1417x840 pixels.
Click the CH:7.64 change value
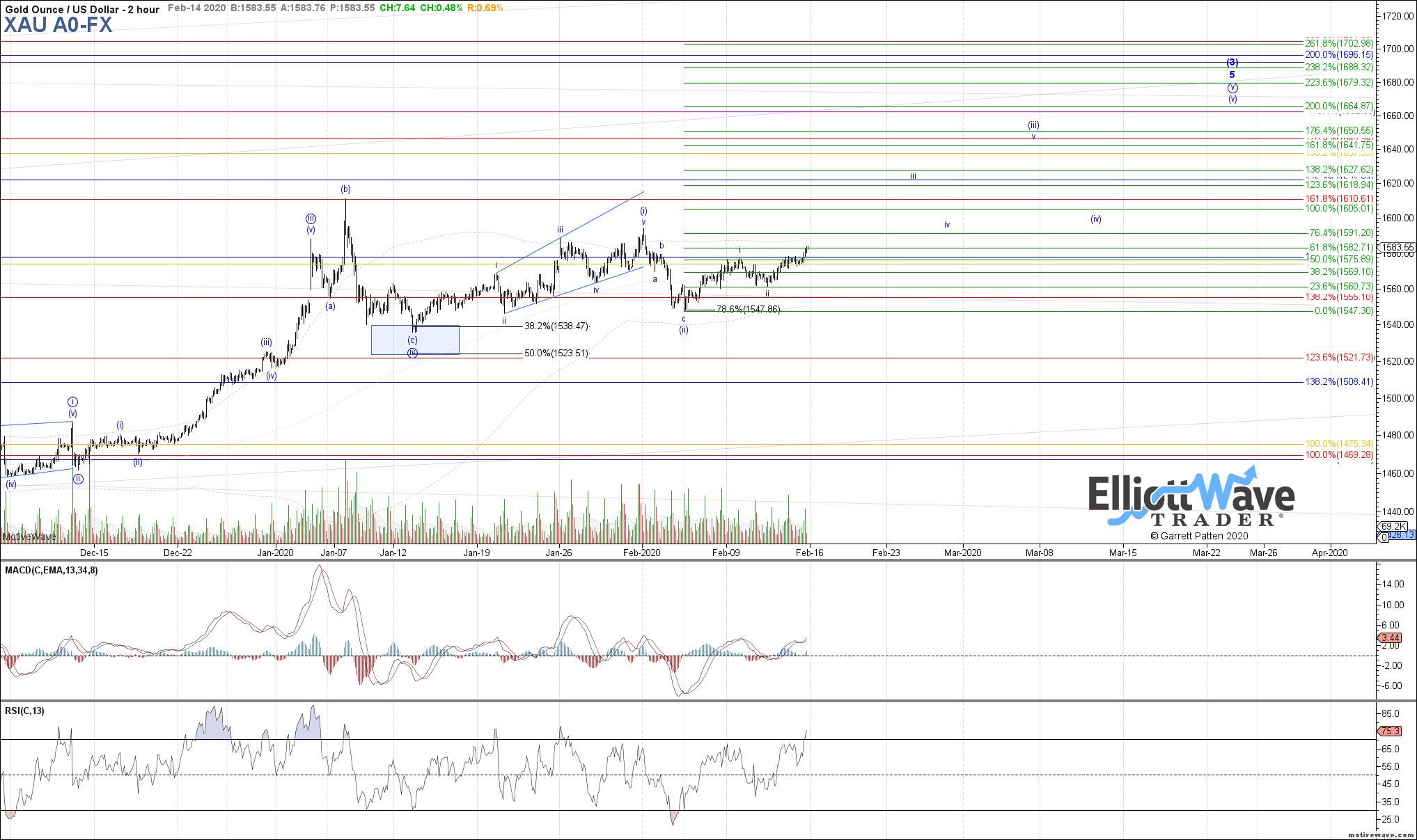pos(398,8)
